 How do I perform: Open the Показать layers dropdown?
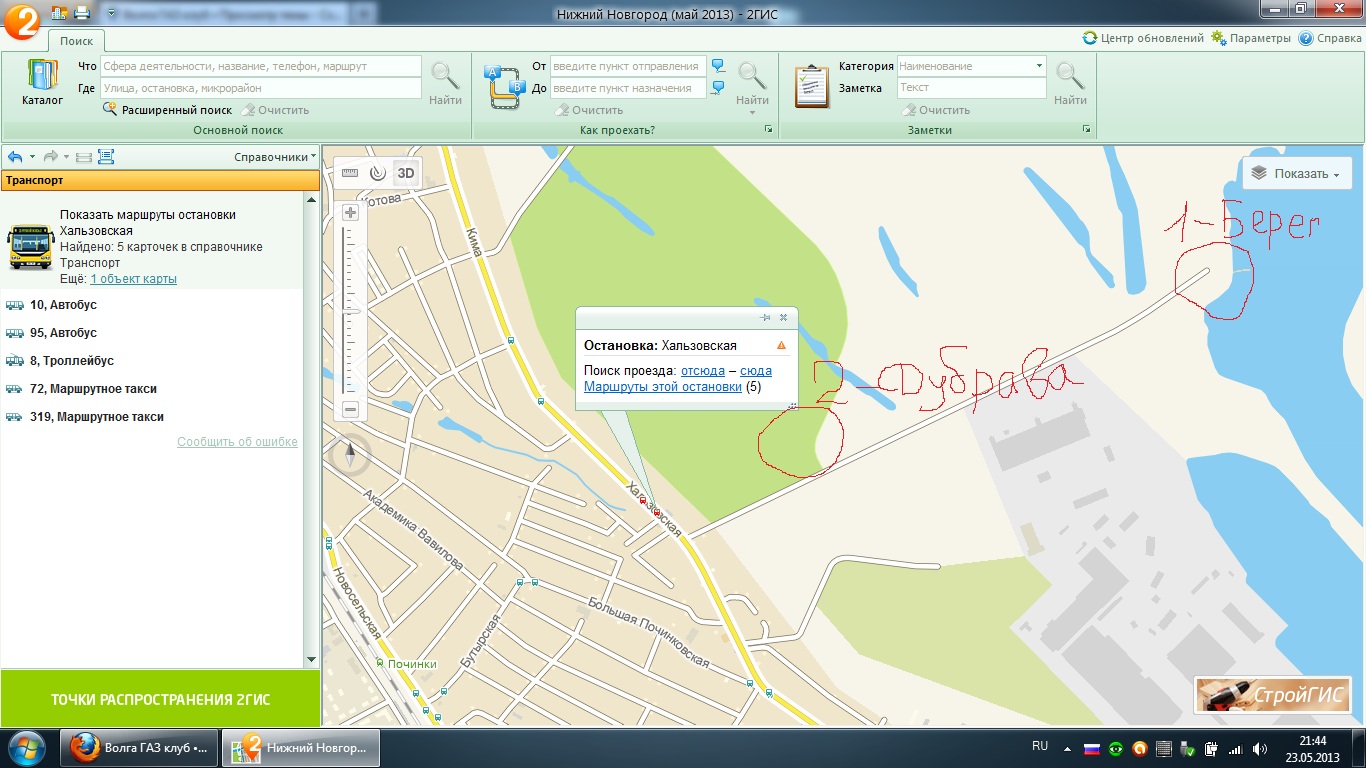click(x=1297, y=173)
